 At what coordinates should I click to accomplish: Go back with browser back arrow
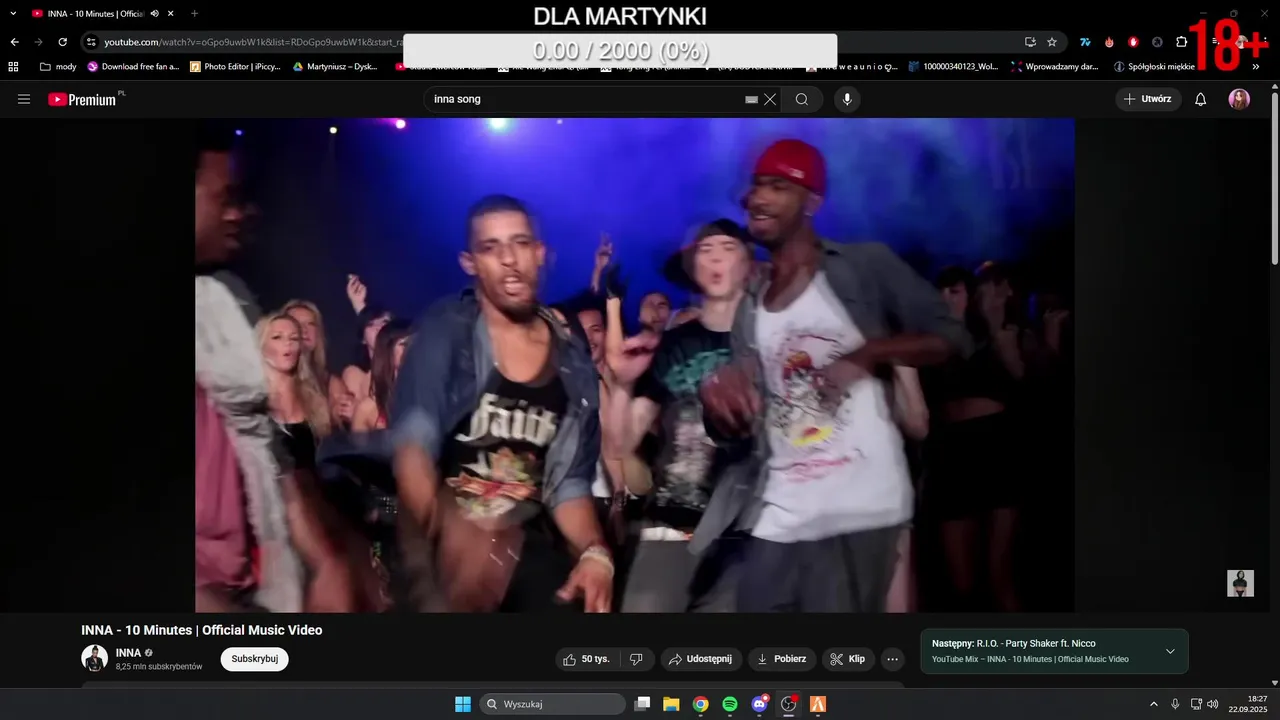pos(14,42)
